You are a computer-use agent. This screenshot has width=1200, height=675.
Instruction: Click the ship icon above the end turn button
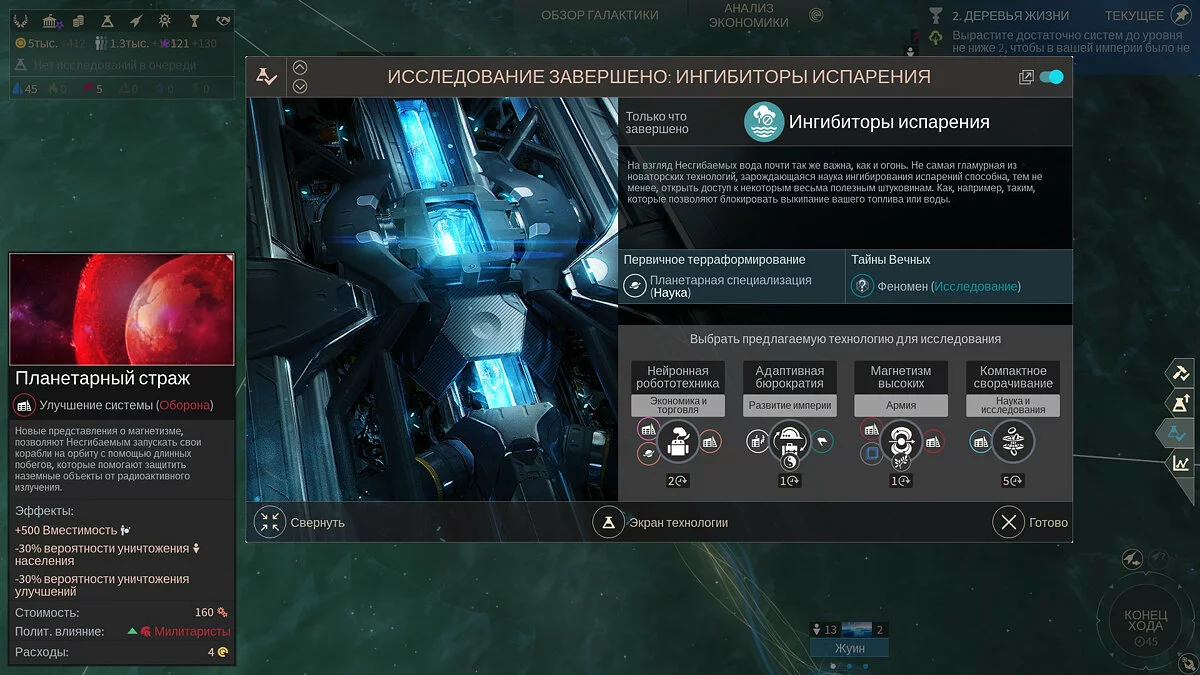point(1133,557)
